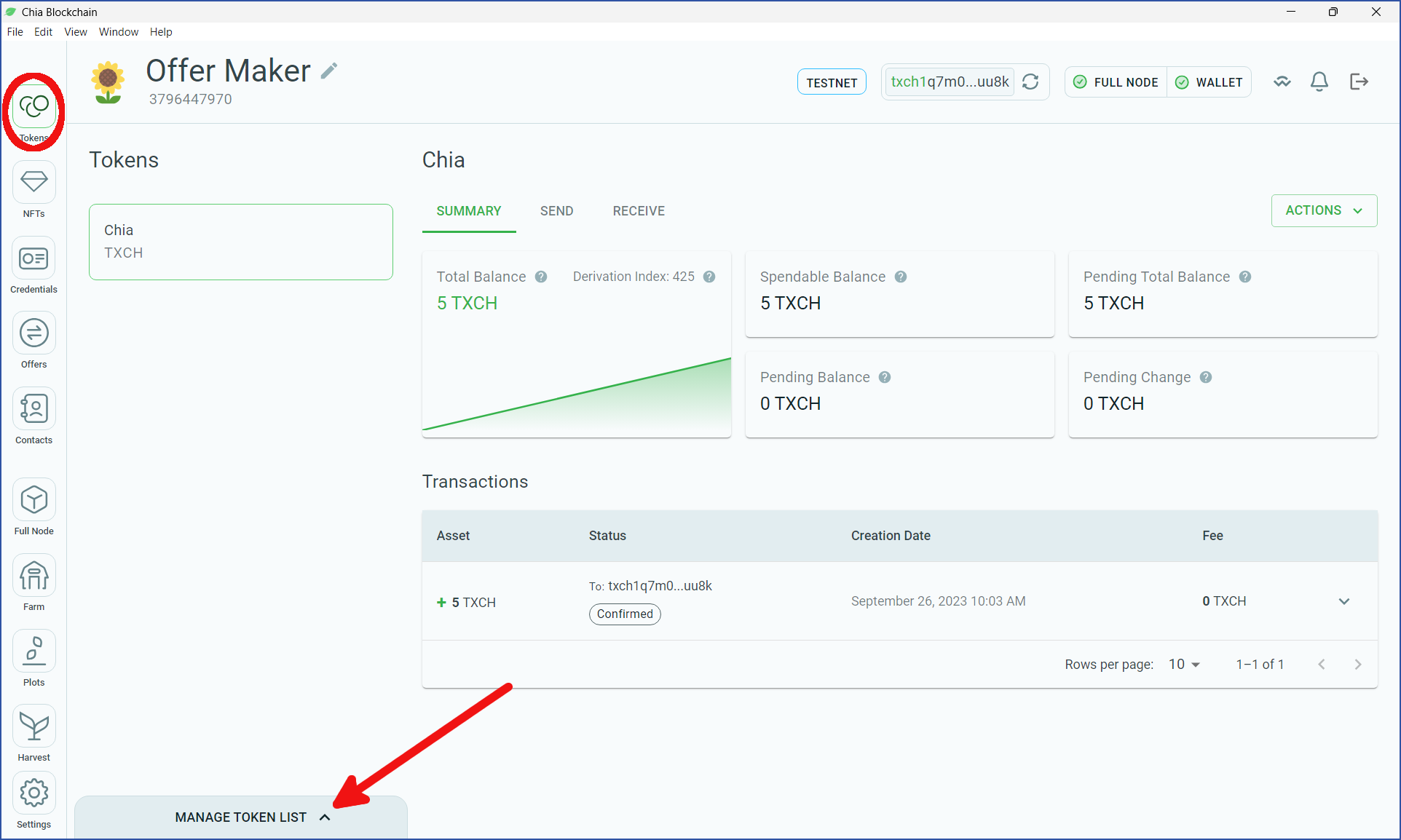
Task: Open the WalletConnect icon in the header
Action: [1282, 82]
